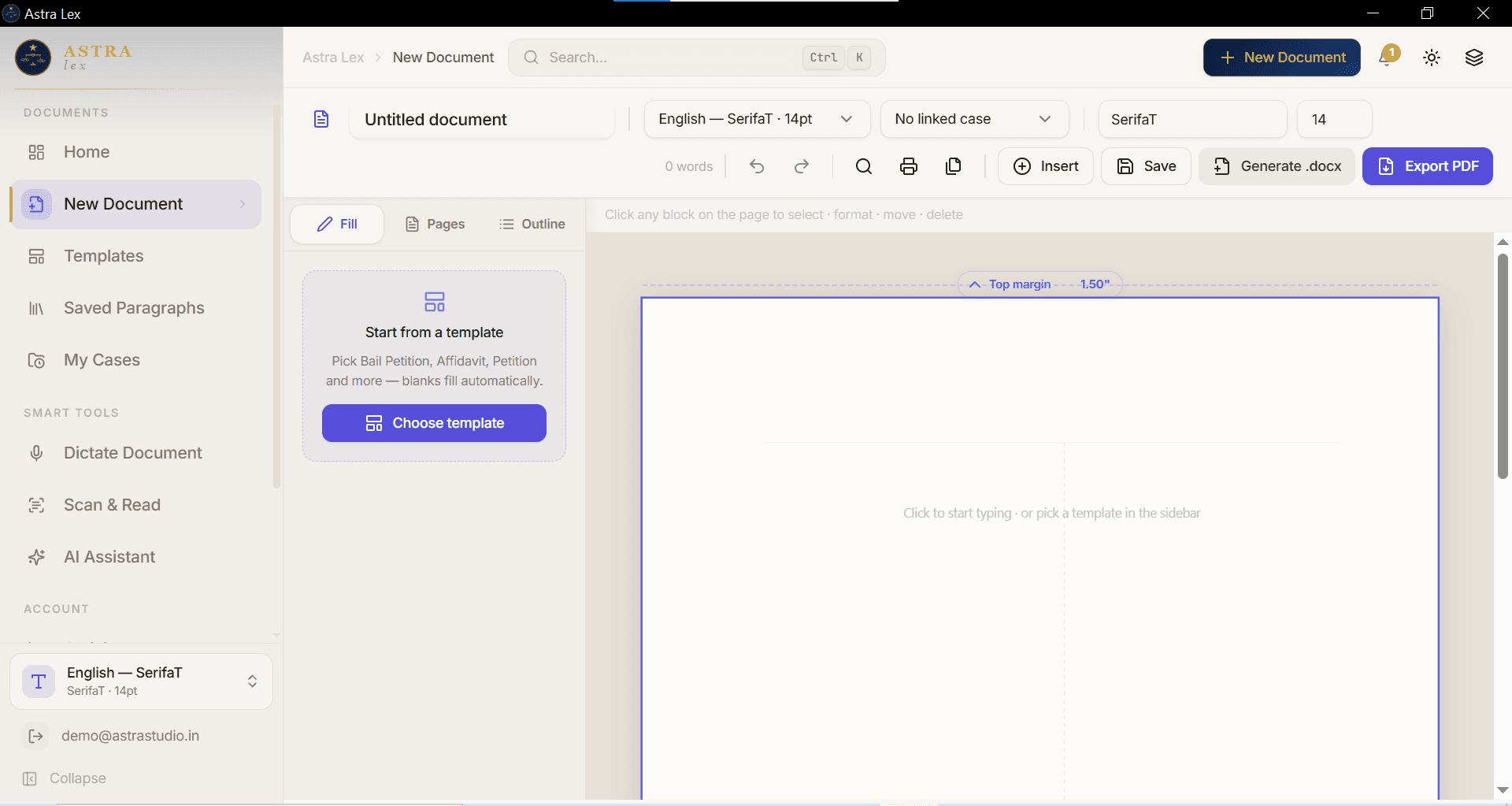This screenshot has width=1512, height=806.
Task: Redo the last action
Action: point(802,166)
